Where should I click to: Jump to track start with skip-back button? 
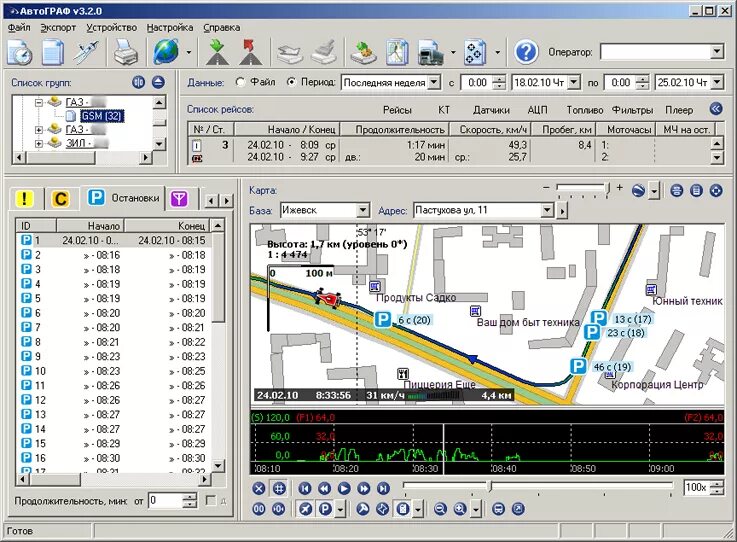(x=305, y=488)
